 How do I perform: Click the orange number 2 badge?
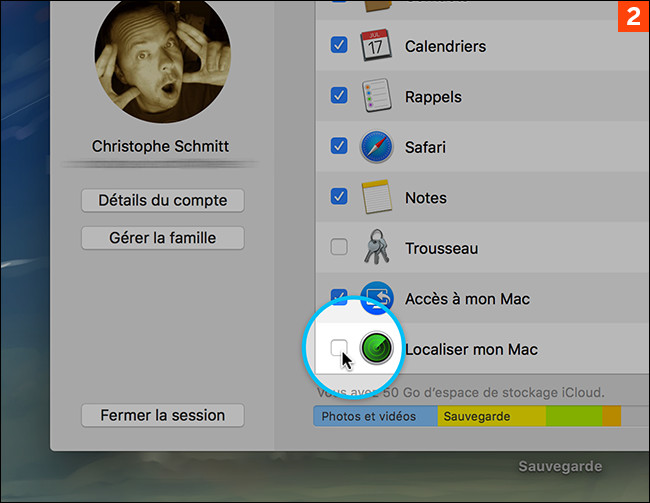(x=632, y=18)
